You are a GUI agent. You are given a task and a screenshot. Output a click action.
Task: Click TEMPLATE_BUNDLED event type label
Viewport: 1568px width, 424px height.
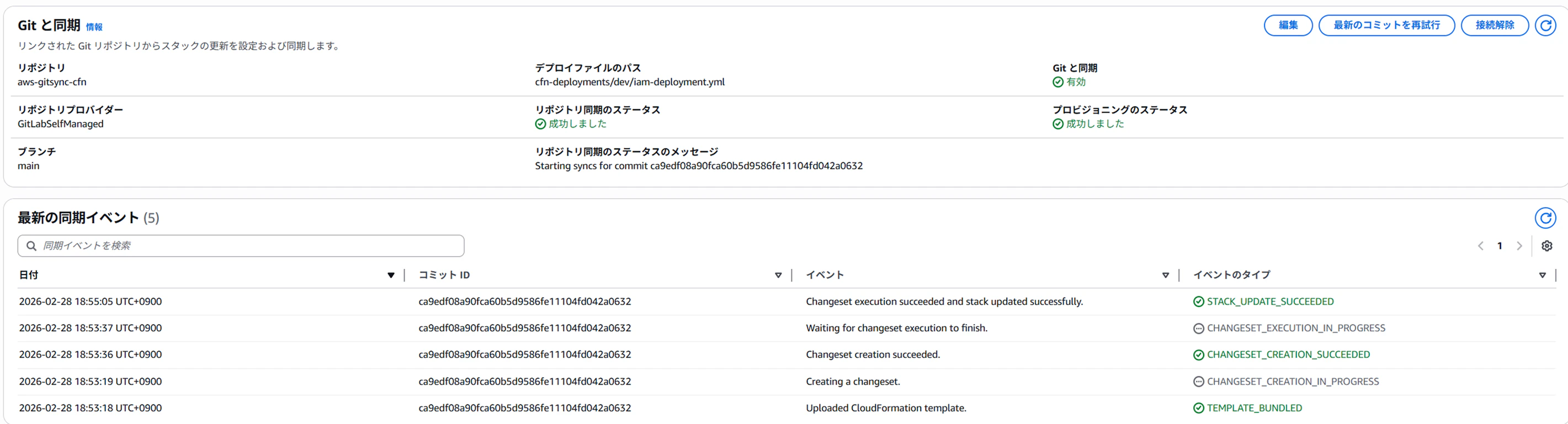tap(1255, 408)
